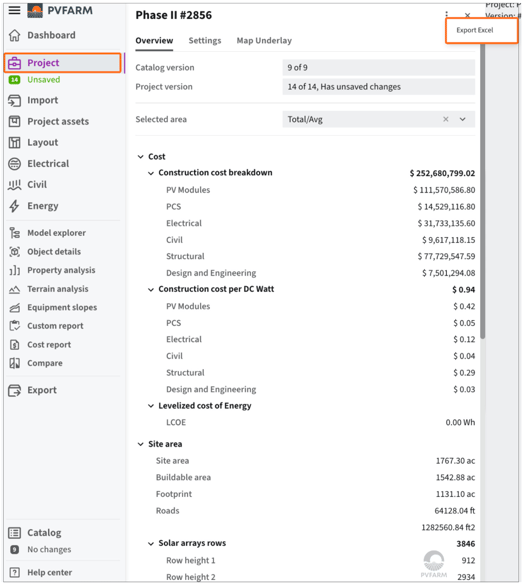Screen dimensions: 524x585
Task: Open the hamburger menu icon
Action: tap(14, 10)
